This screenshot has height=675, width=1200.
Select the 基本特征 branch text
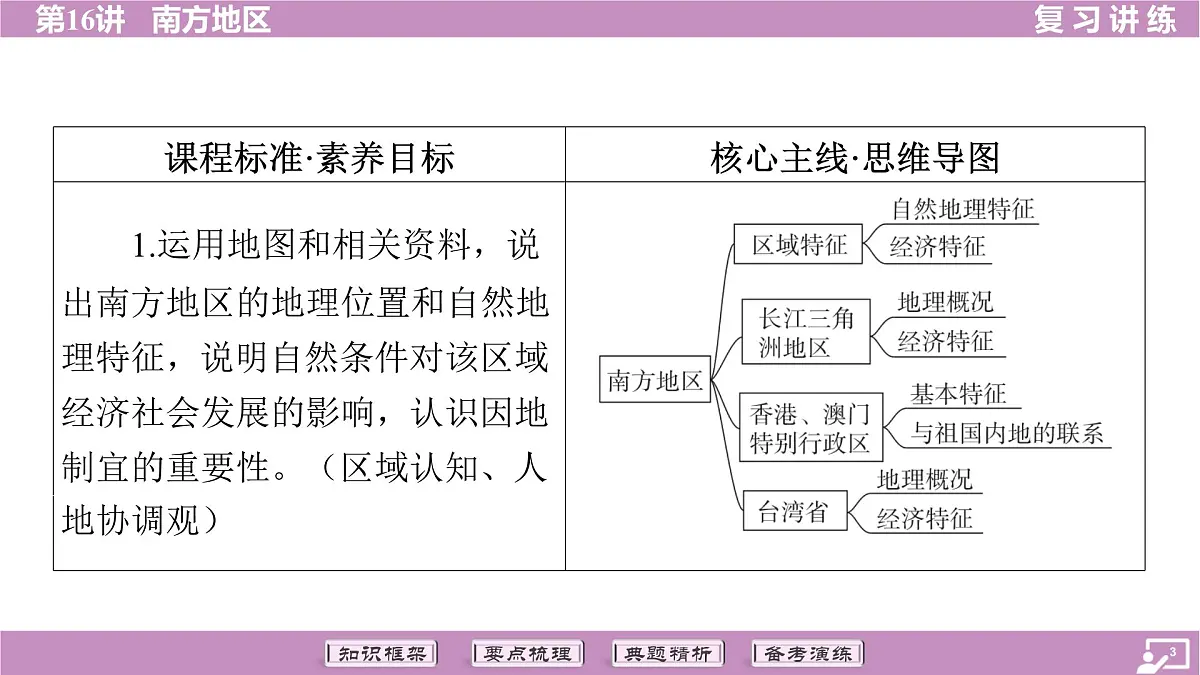tap(957, 394)
